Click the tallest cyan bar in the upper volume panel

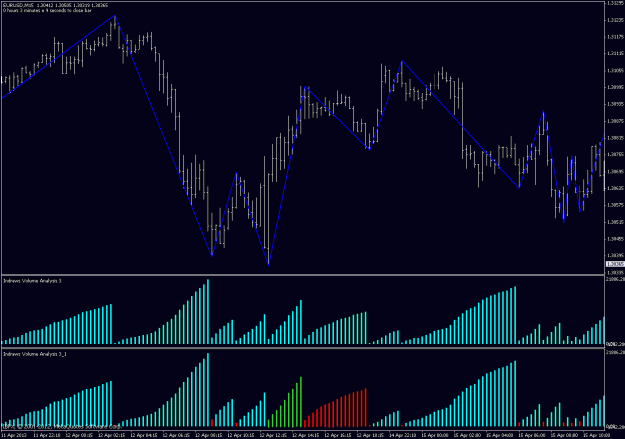click(208, 312)
